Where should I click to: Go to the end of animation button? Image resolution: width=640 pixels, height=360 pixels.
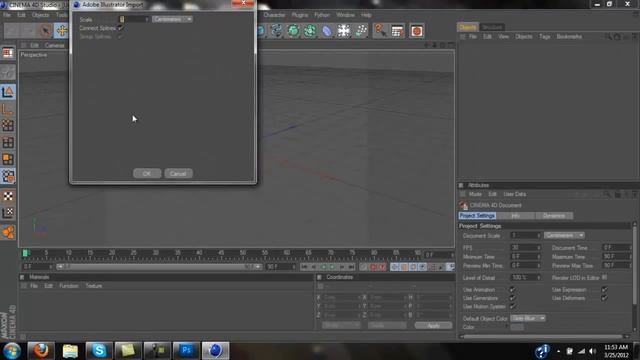click(351, 267)
